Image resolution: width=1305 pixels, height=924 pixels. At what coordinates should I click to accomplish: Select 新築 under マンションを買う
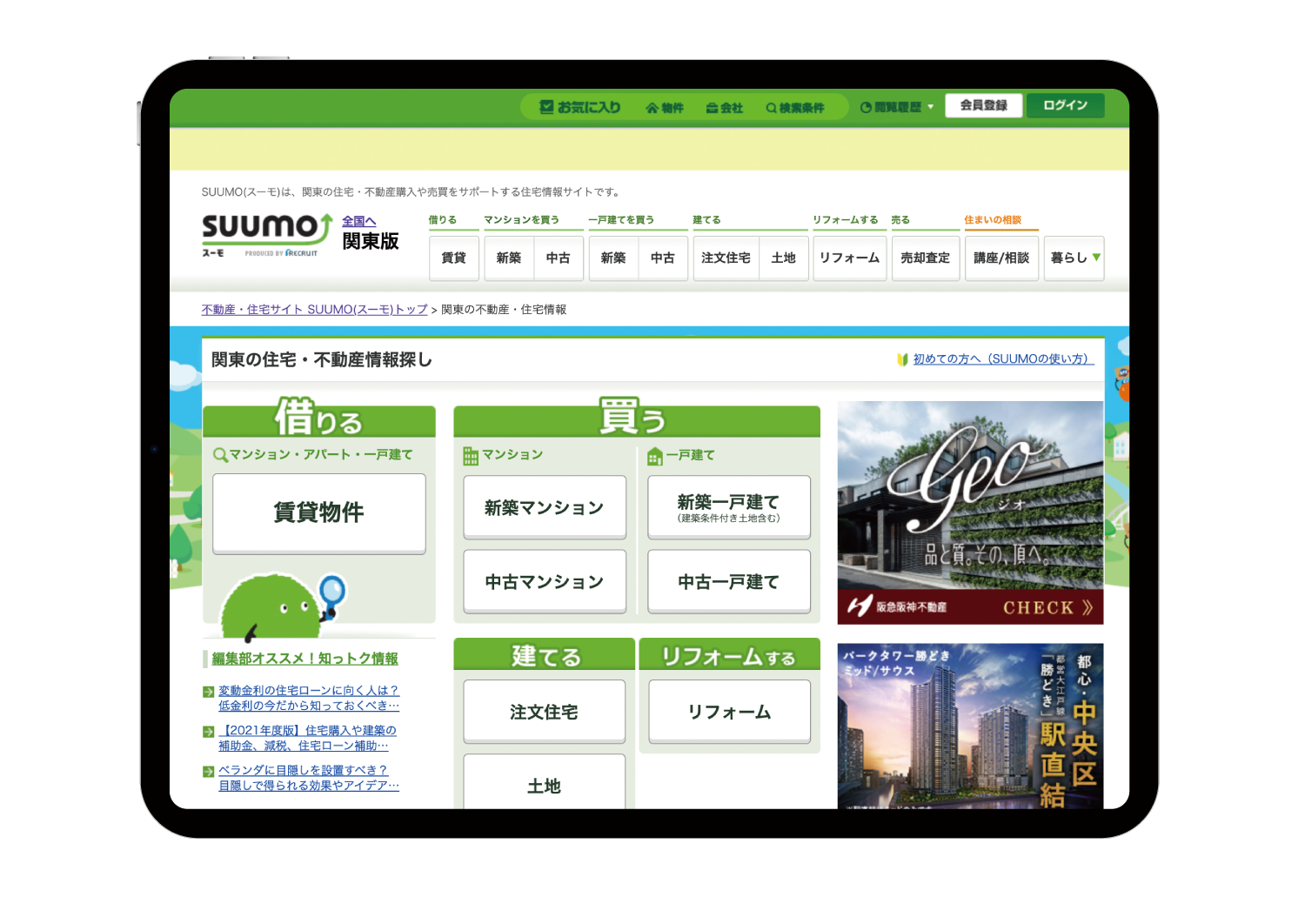click(509, 258)
